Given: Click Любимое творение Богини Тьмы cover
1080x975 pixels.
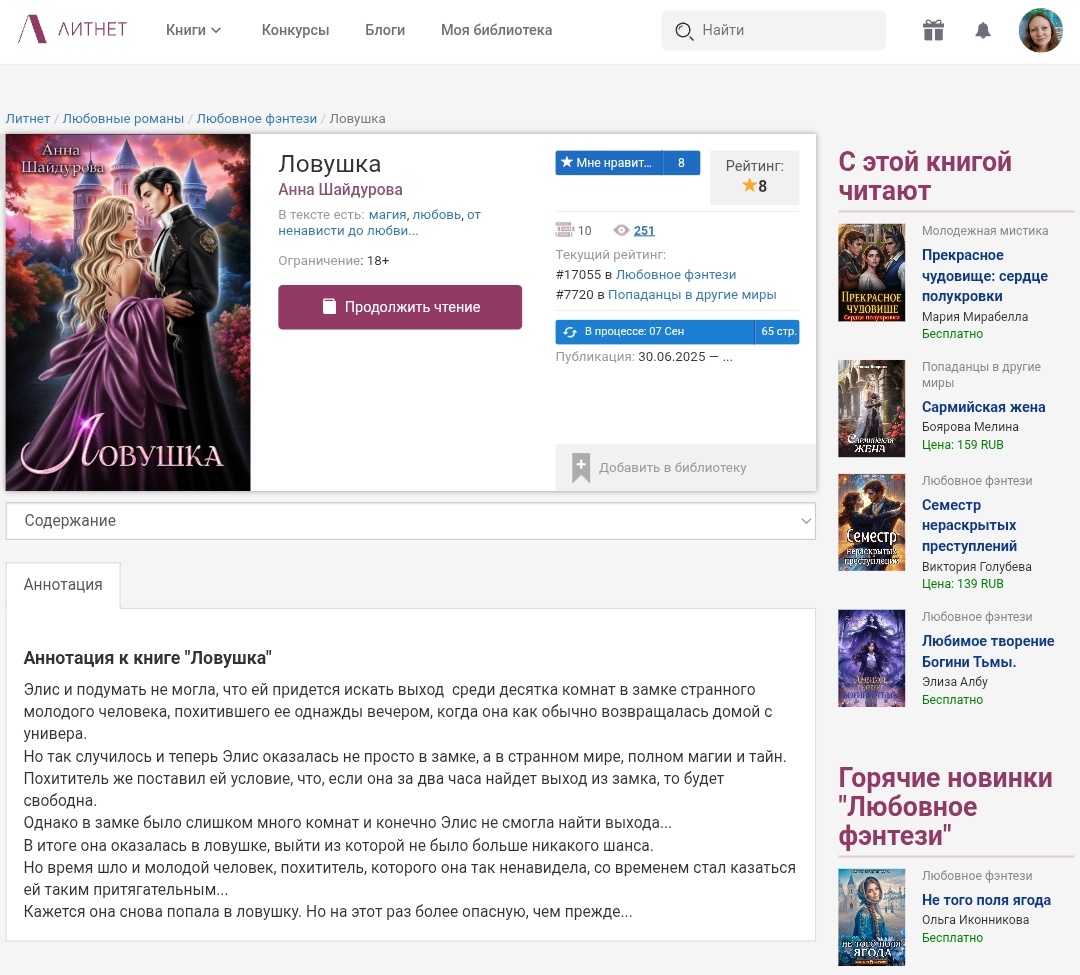Looking at the screenshot, I should tap(871, 658).
